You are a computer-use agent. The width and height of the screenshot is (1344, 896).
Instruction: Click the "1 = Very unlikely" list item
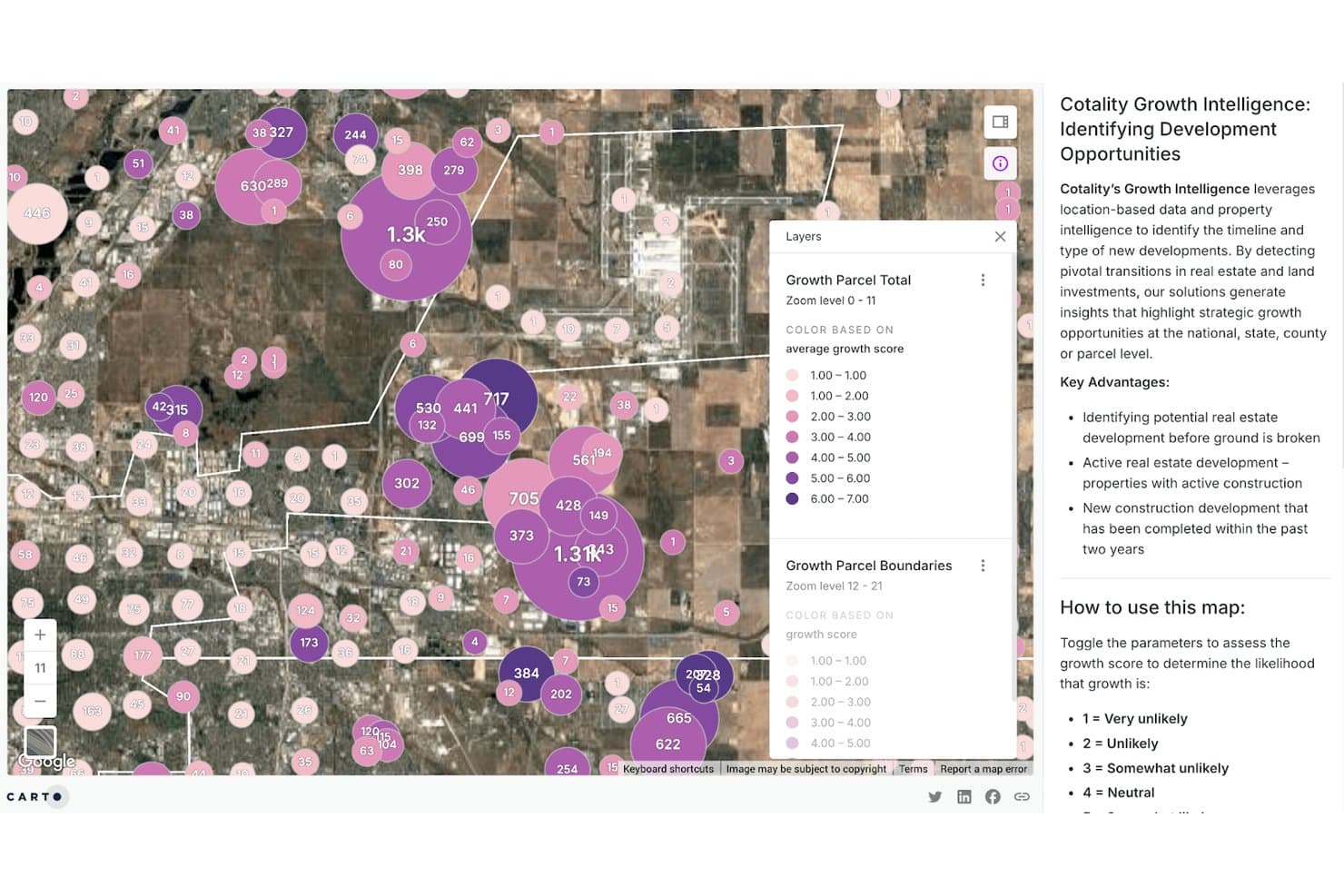1135,719
